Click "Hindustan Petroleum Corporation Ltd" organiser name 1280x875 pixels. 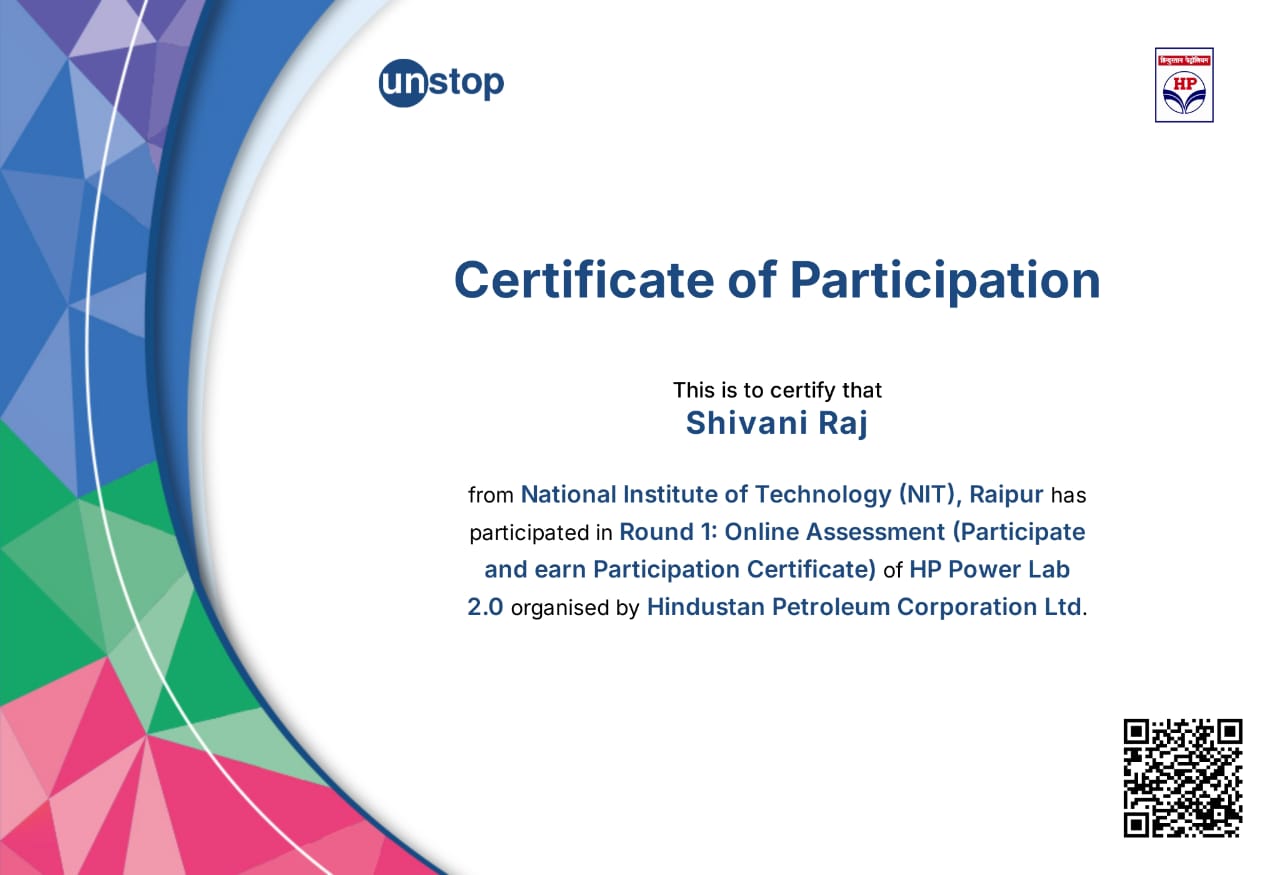(864, 607)
